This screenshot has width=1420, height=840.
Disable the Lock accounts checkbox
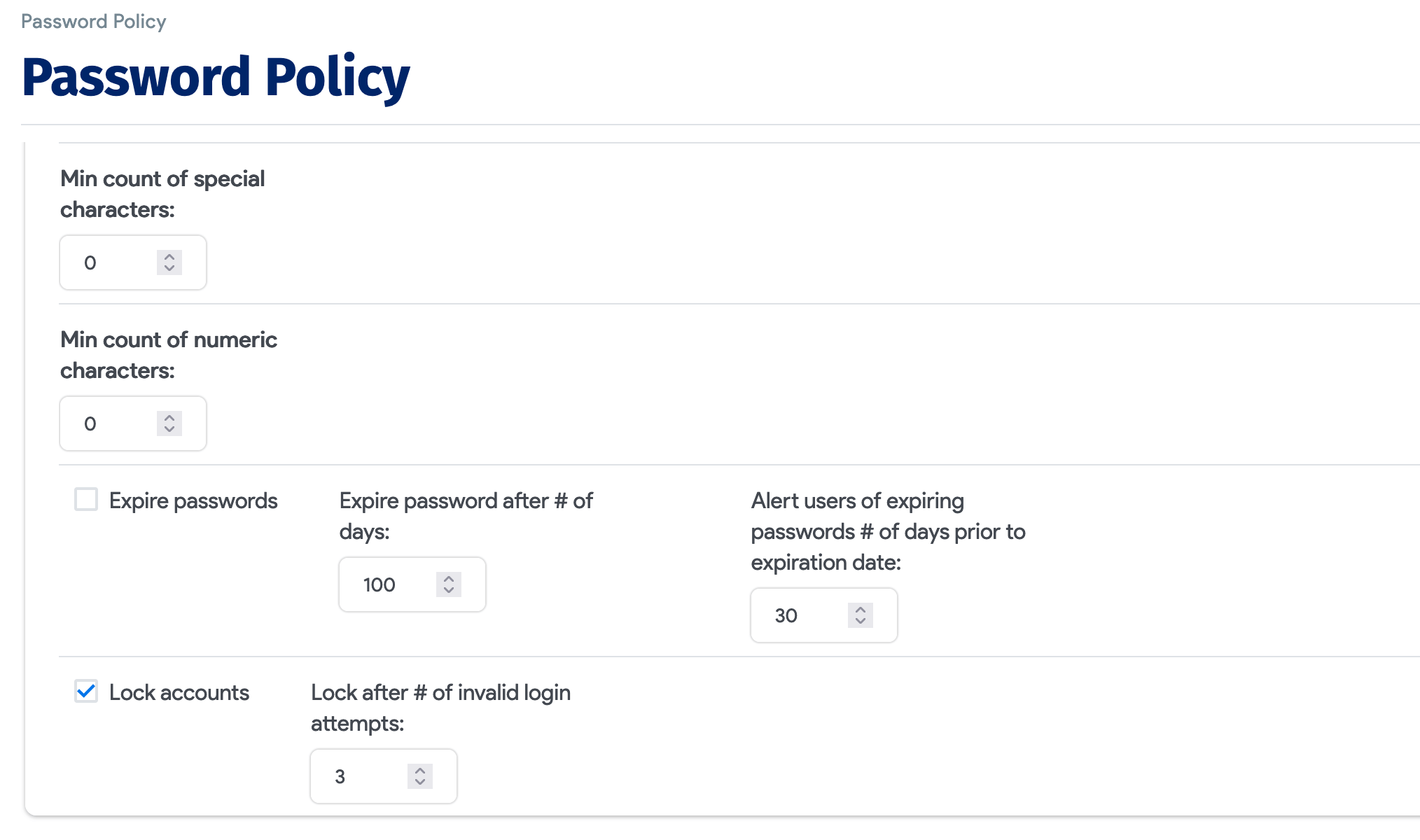click(86, 692)
